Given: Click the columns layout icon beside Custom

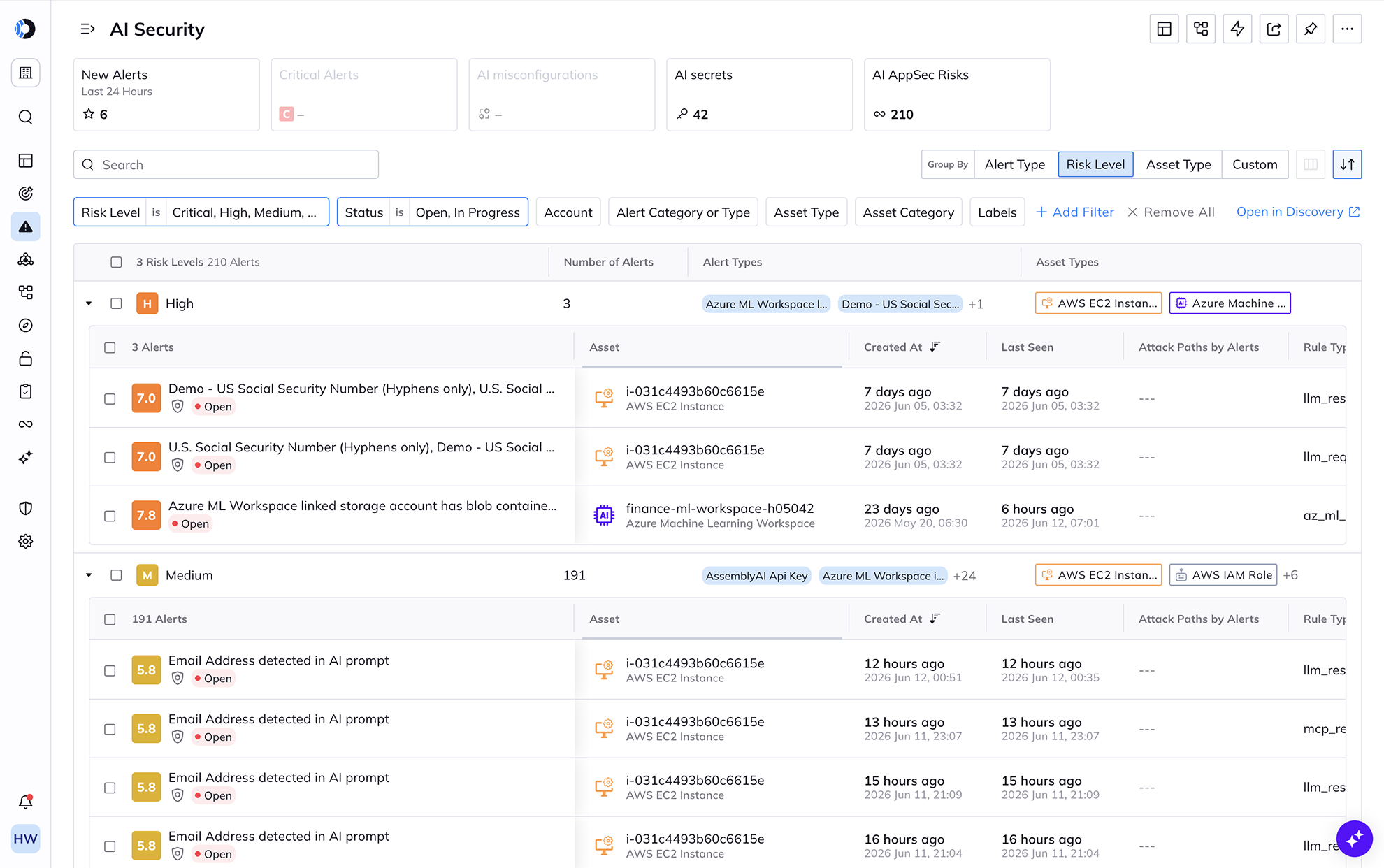Looking at the screenshot, I should (1311, 164).
